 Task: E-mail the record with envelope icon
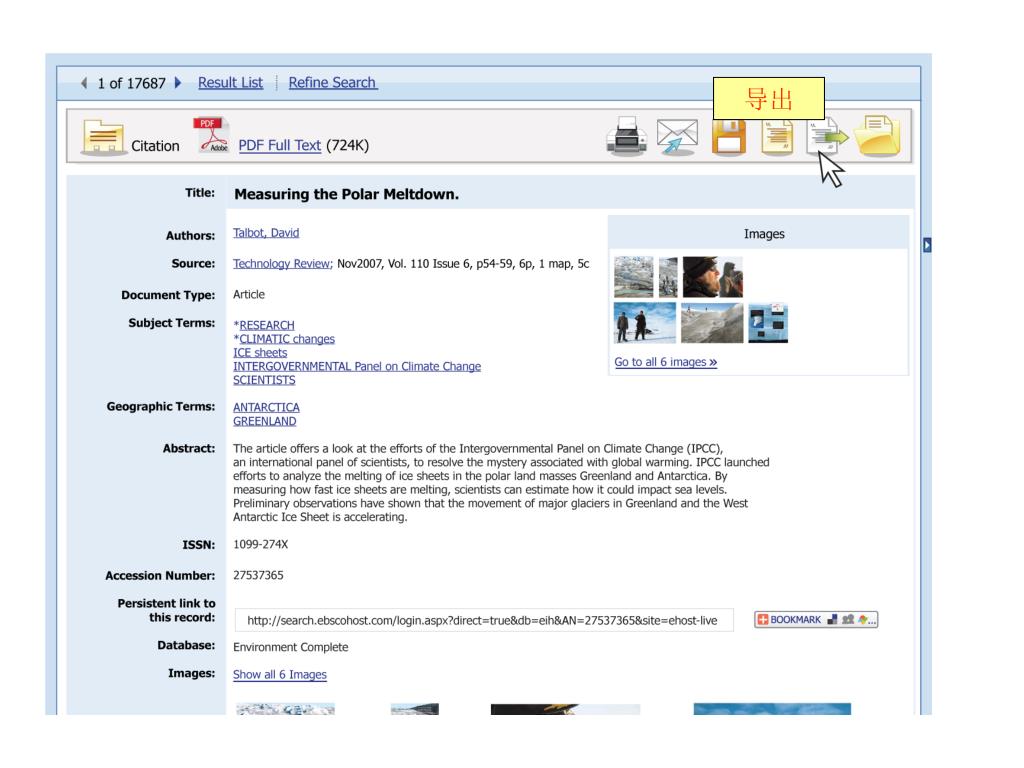click(677, 136)
